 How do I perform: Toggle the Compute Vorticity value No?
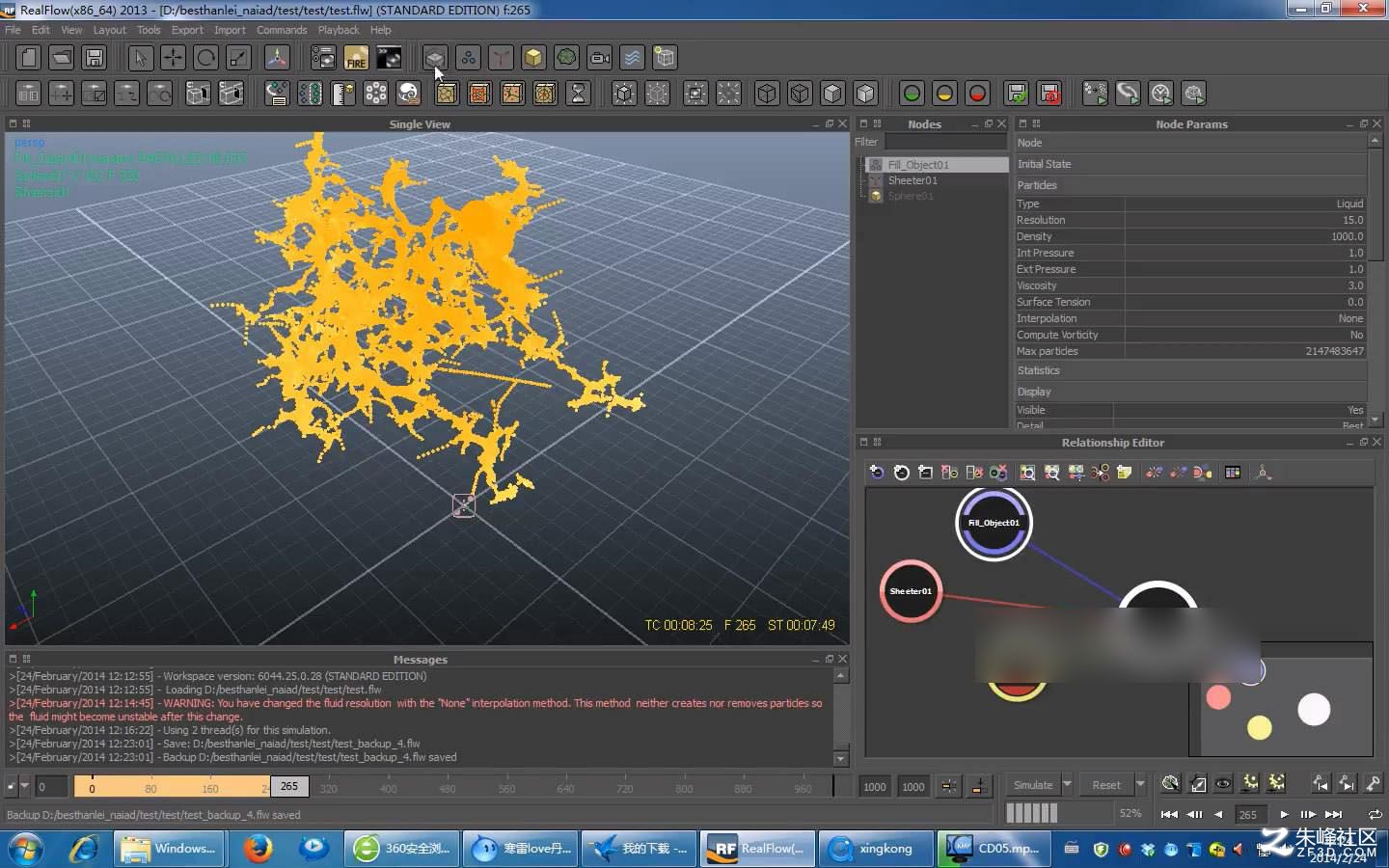pos(1244,335)
